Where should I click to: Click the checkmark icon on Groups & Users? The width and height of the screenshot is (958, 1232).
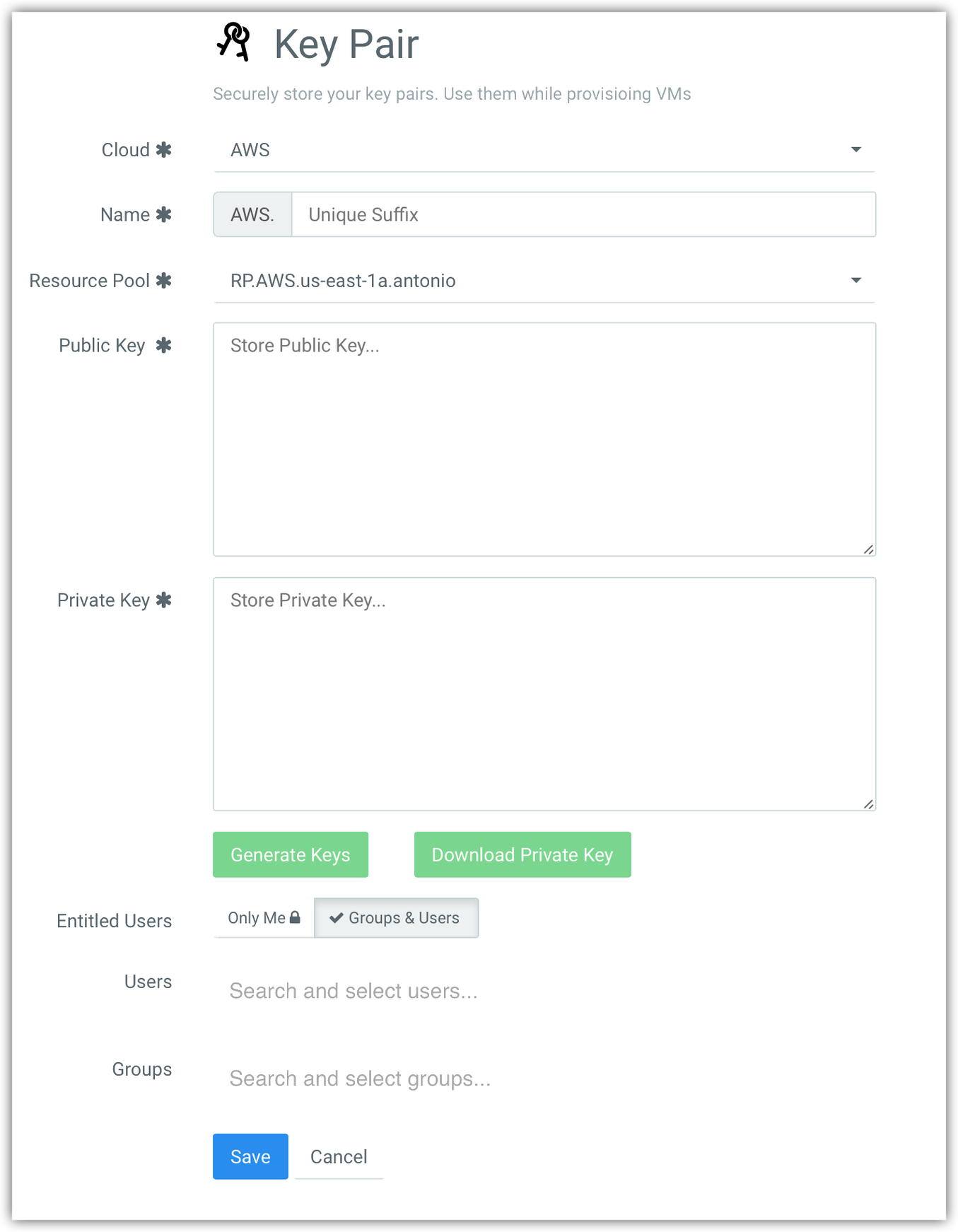[337, 918]
